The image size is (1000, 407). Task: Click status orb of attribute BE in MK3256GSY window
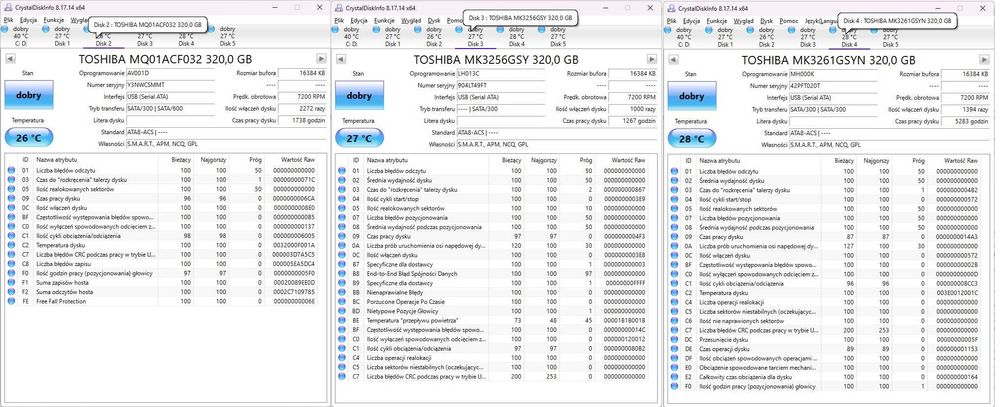point(342,320)
